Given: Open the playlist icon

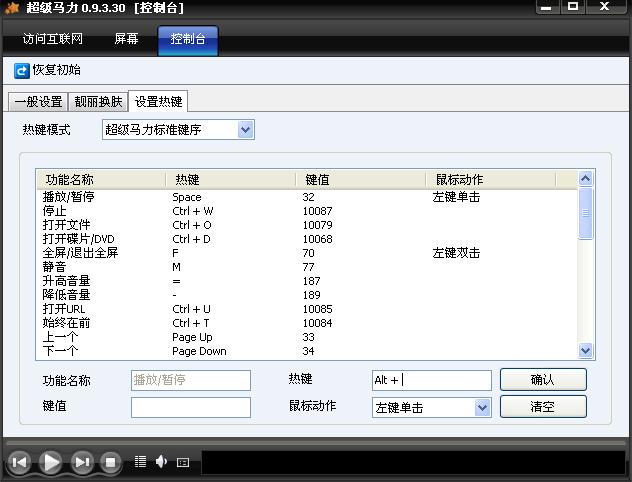Looking at the screenshot, I should 140,461.
